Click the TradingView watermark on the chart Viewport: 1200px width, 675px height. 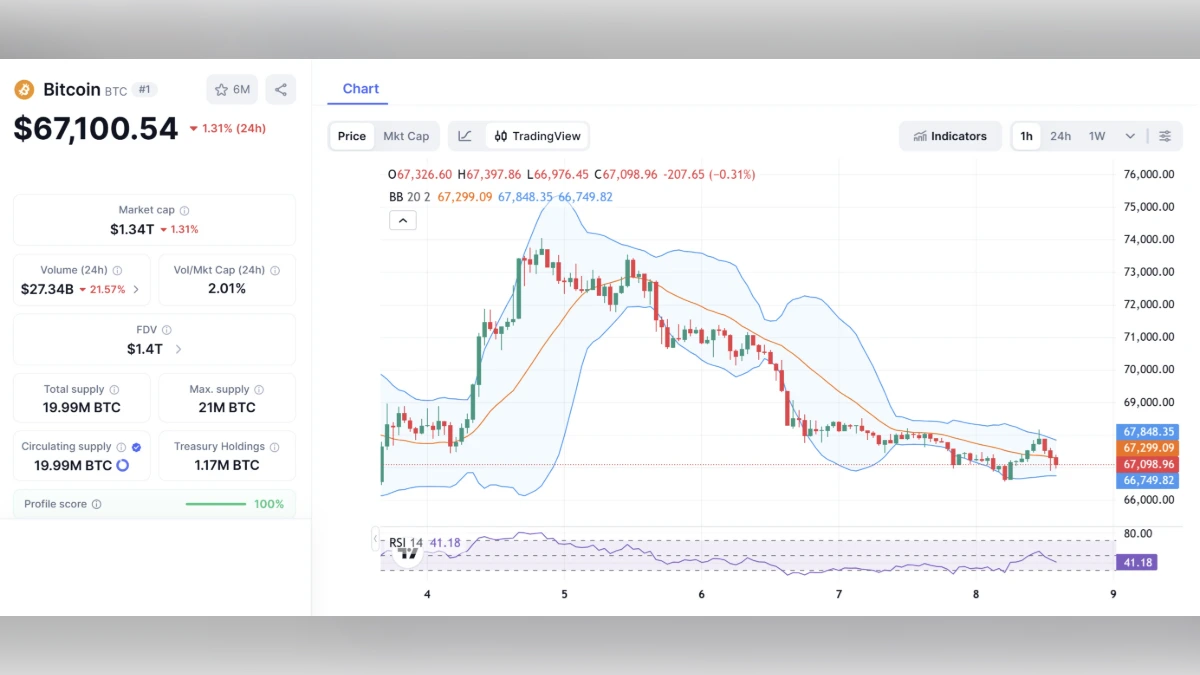(x=406, y=552)
